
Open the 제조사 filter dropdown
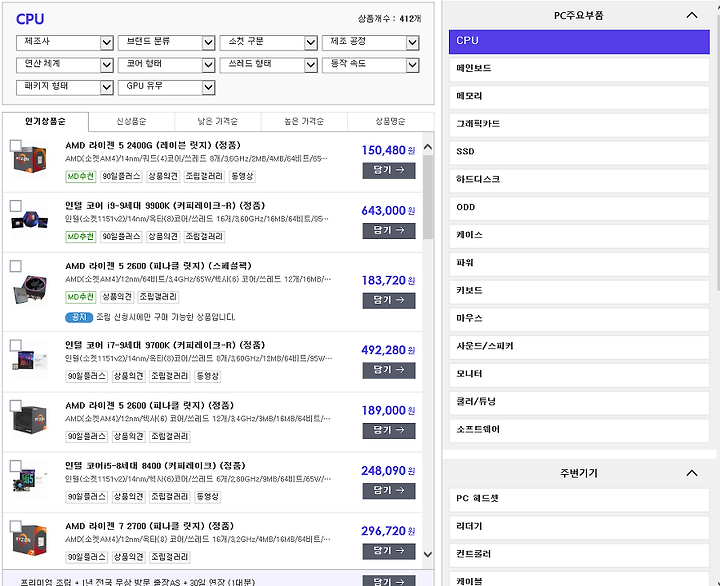(x=65, y=43)
